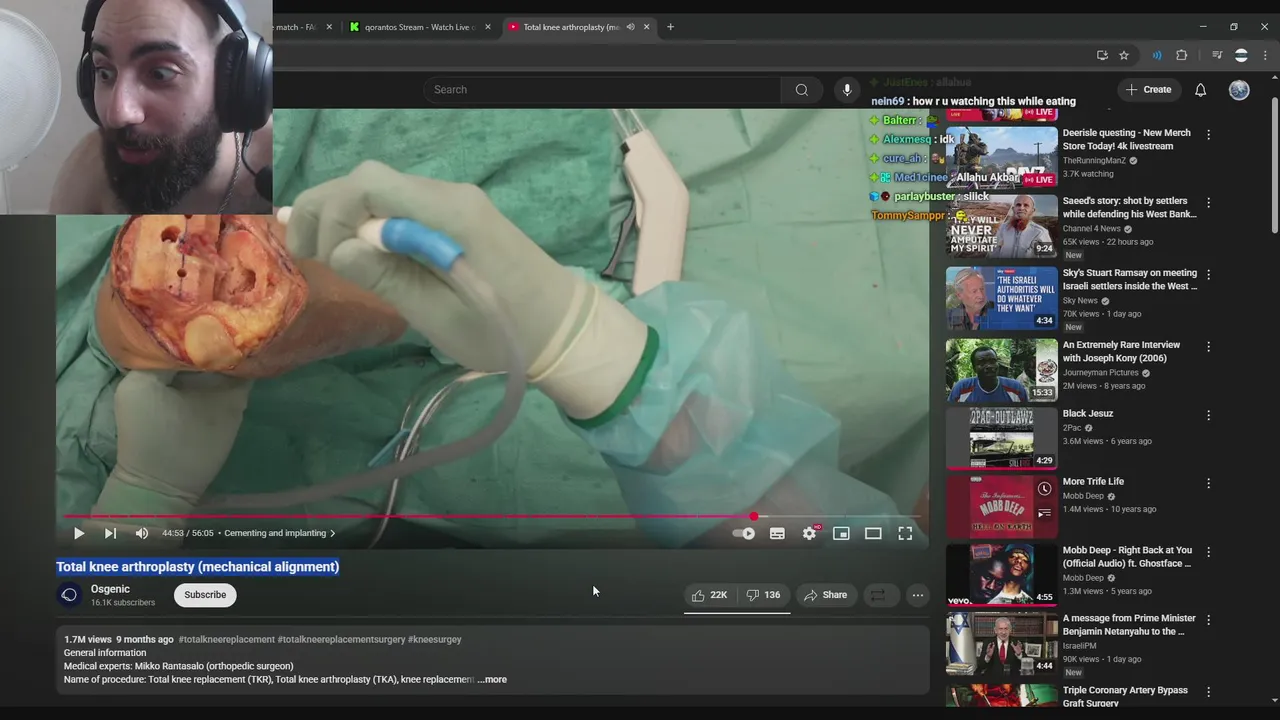The width and height of the screenshot is (1280, 720).
Task: Like the video with thumbs up
Action: pos(709,595)
